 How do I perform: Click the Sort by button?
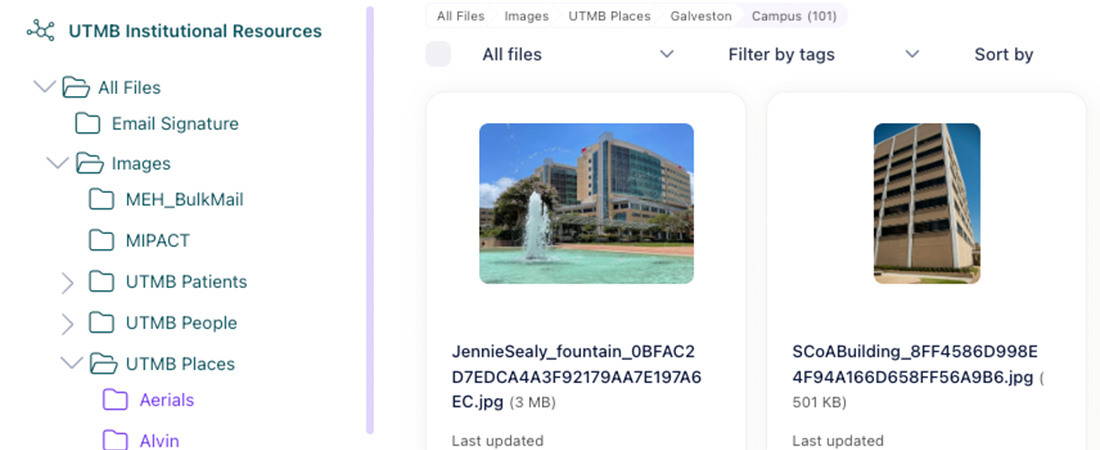[1003, 54]
